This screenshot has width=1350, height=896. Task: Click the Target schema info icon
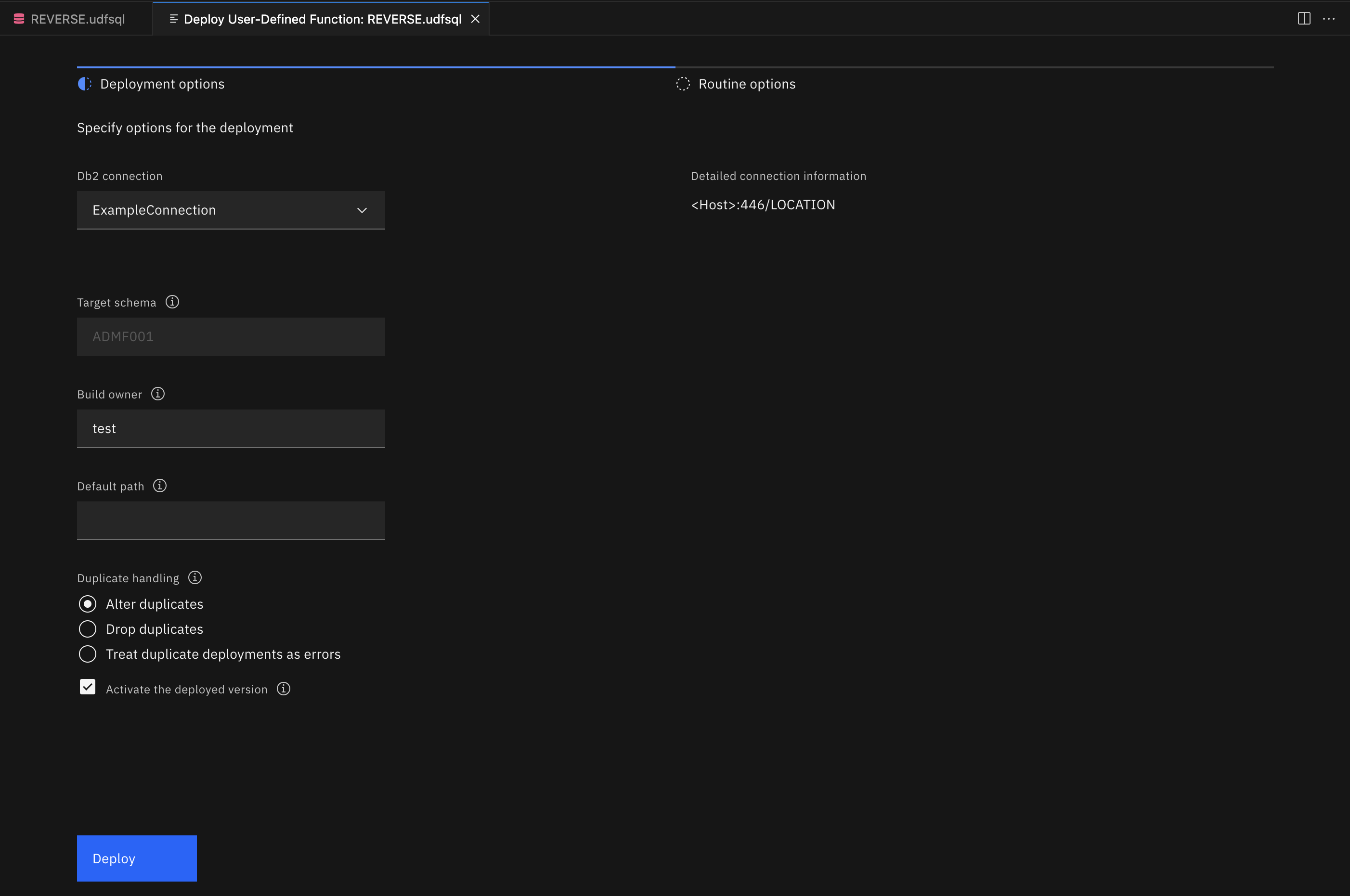172,302
